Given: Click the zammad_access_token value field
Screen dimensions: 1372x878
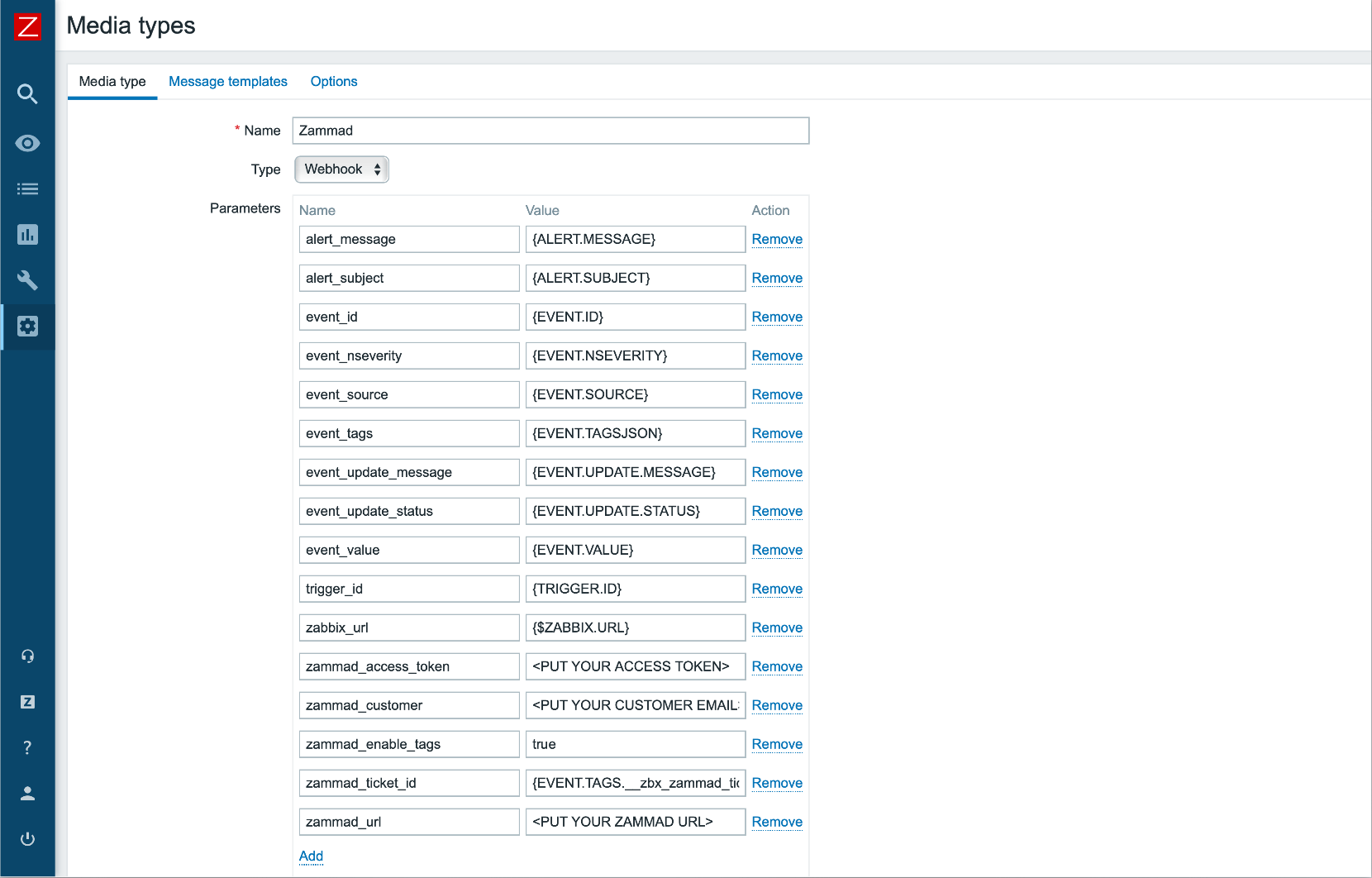Looking at the screenshot, I should 635,666.
